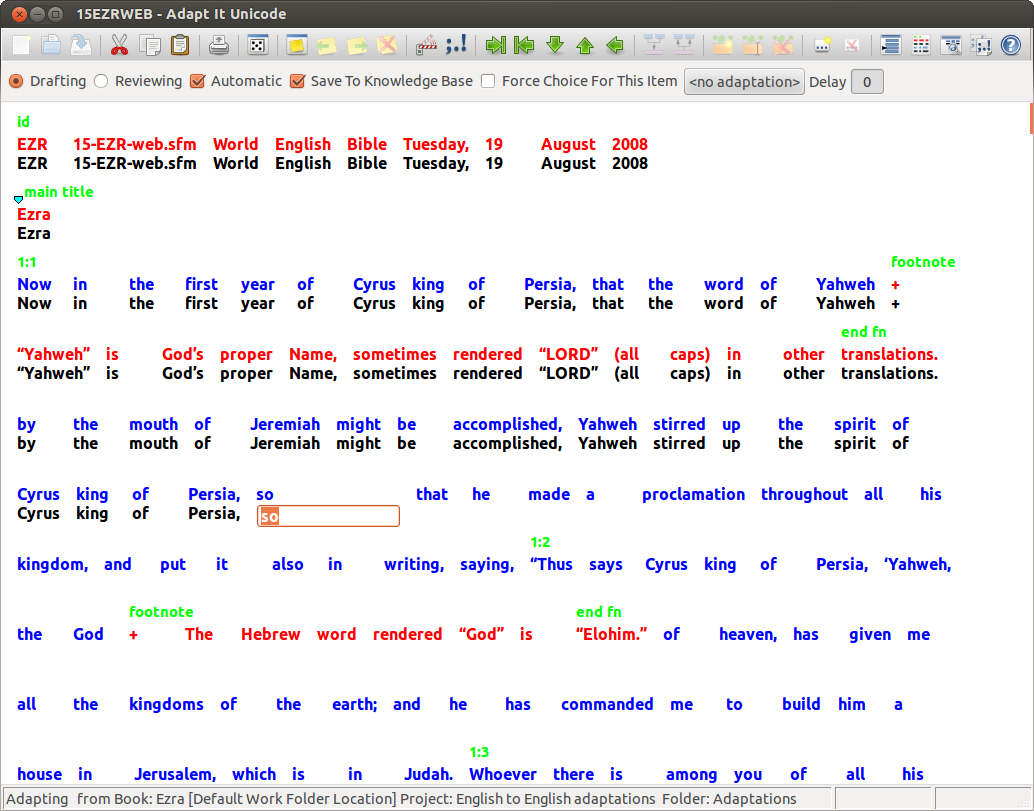Viewport: 1034px width, 811px height.
Task: Select the Drafting radio button
Action: click(16, 81)
